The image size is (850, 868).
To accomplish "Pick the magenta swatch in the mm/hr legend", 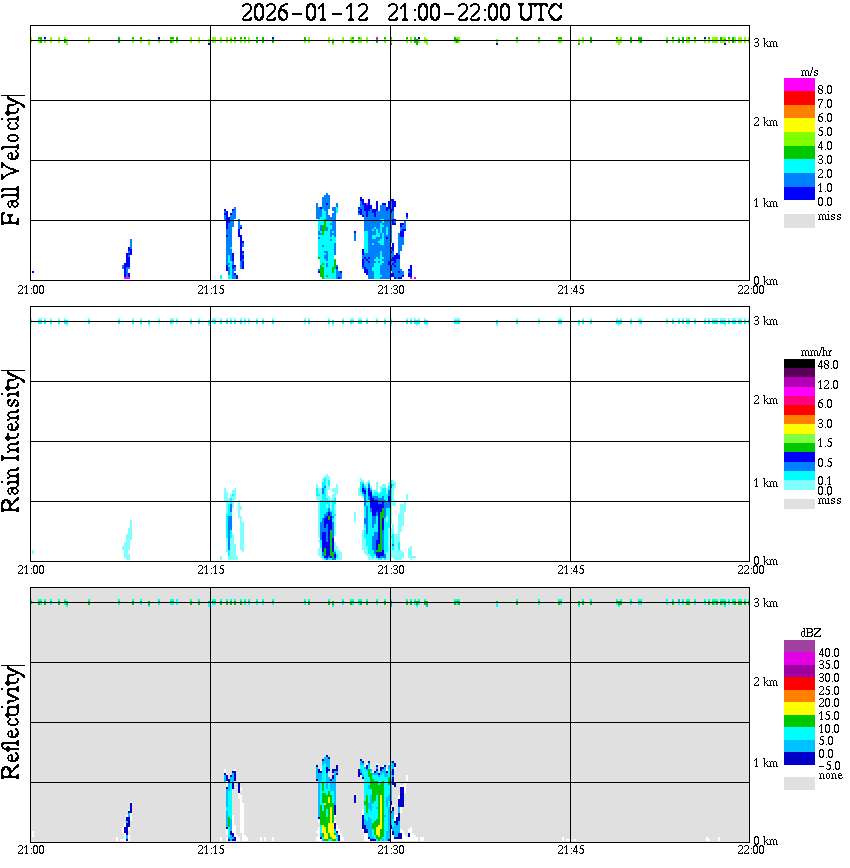I will 799,392.
